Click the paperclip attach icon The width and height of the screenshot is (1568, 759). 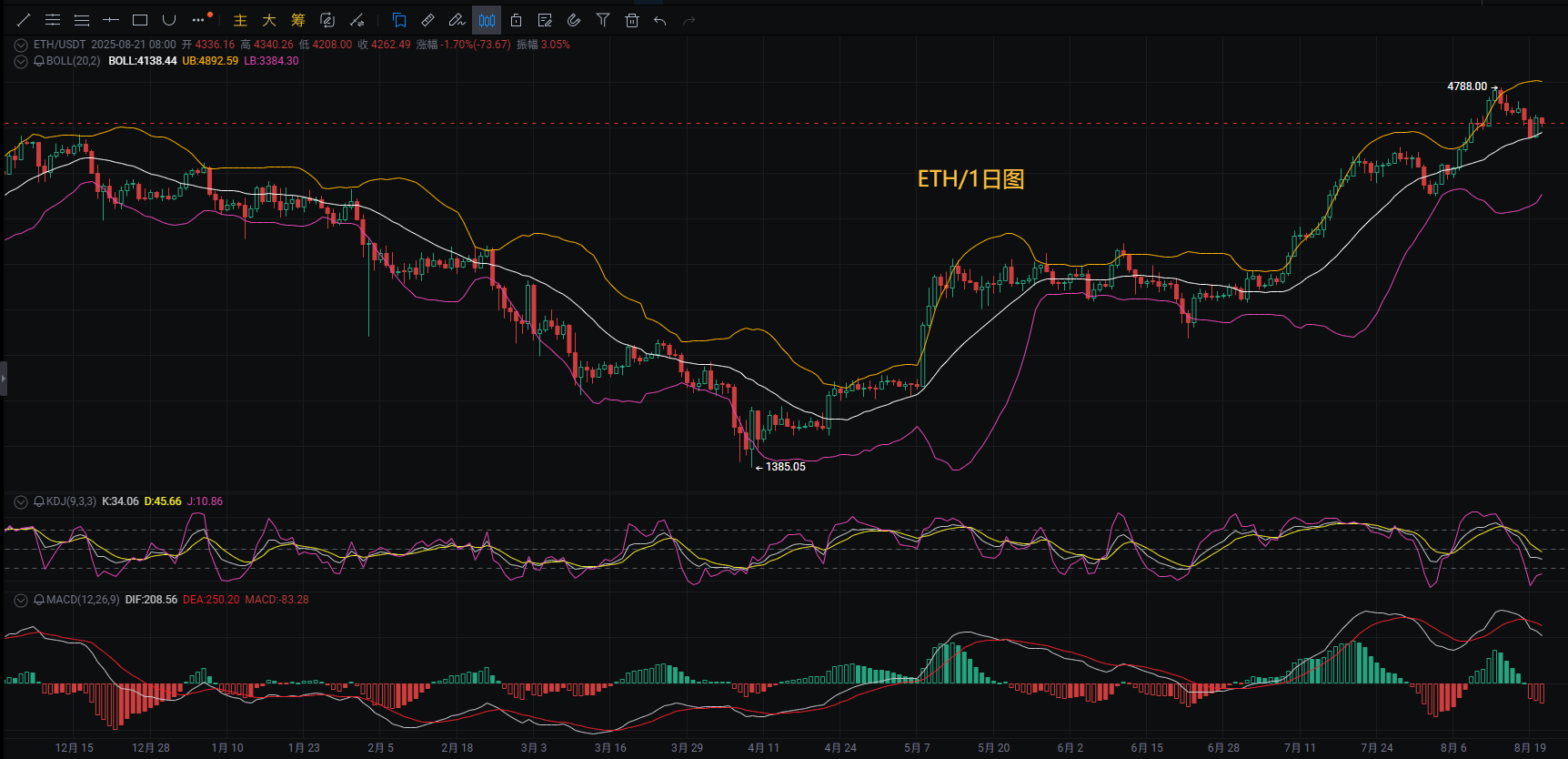[x=574, y=20]
